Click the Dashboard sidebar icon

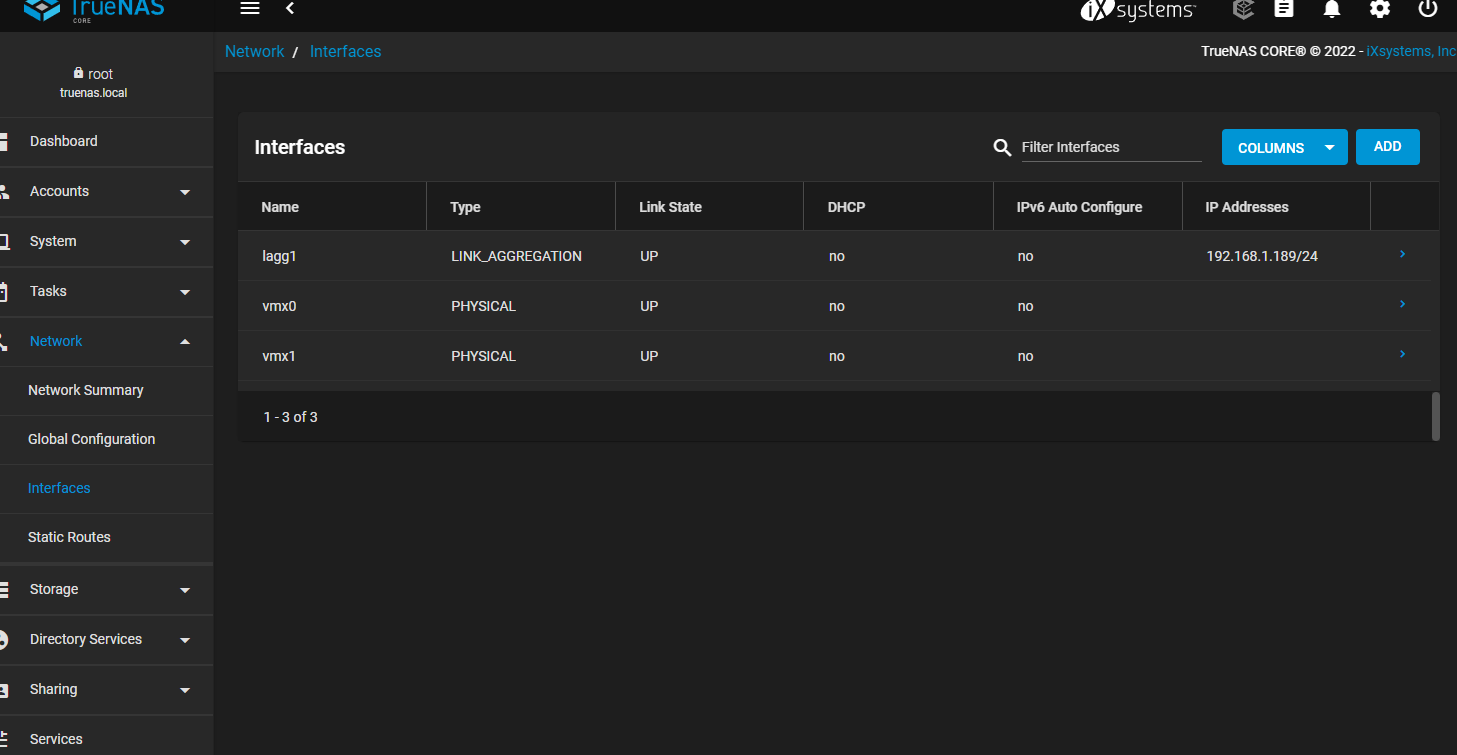(x=4, y=141)
